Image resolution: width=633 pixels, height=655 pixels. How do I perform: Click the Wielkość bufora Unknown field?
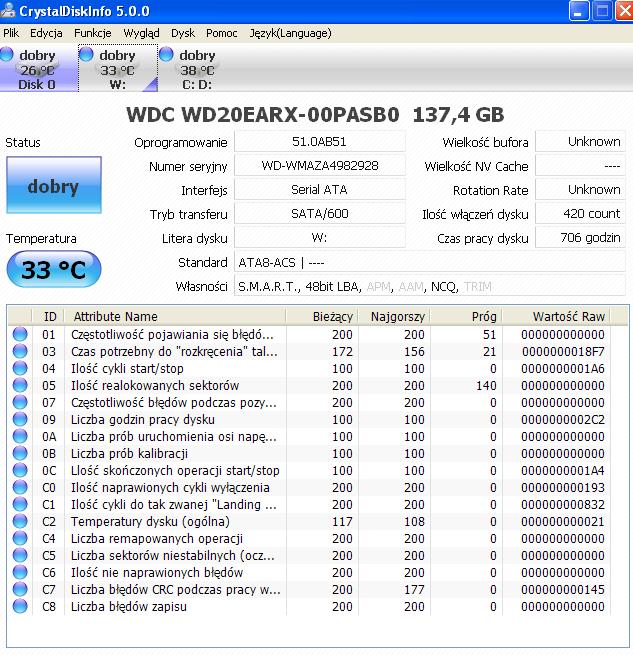click(x=580, y=142)
